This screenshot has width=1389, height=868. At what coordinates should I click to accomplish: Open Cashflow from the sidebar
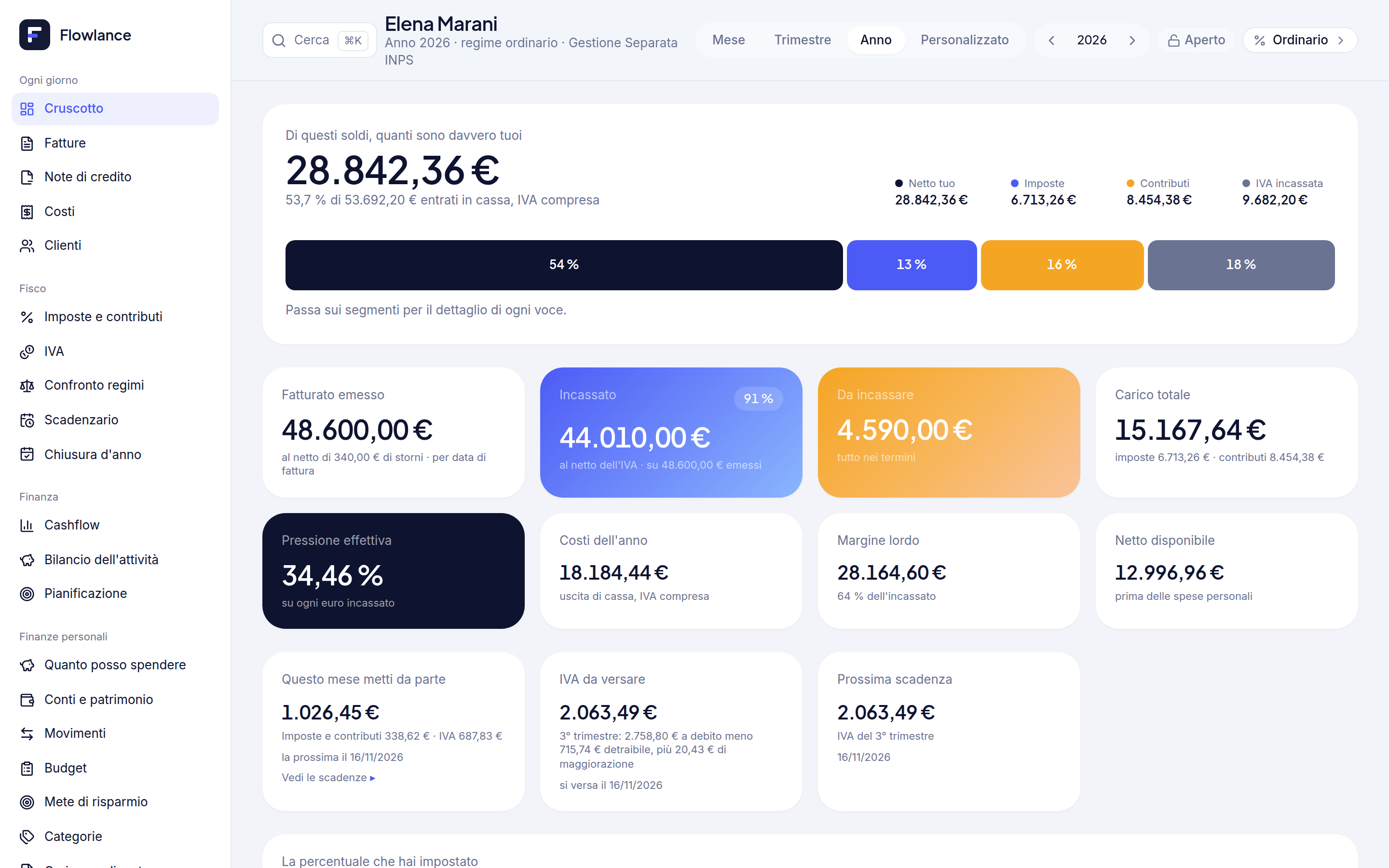[115, 525]
